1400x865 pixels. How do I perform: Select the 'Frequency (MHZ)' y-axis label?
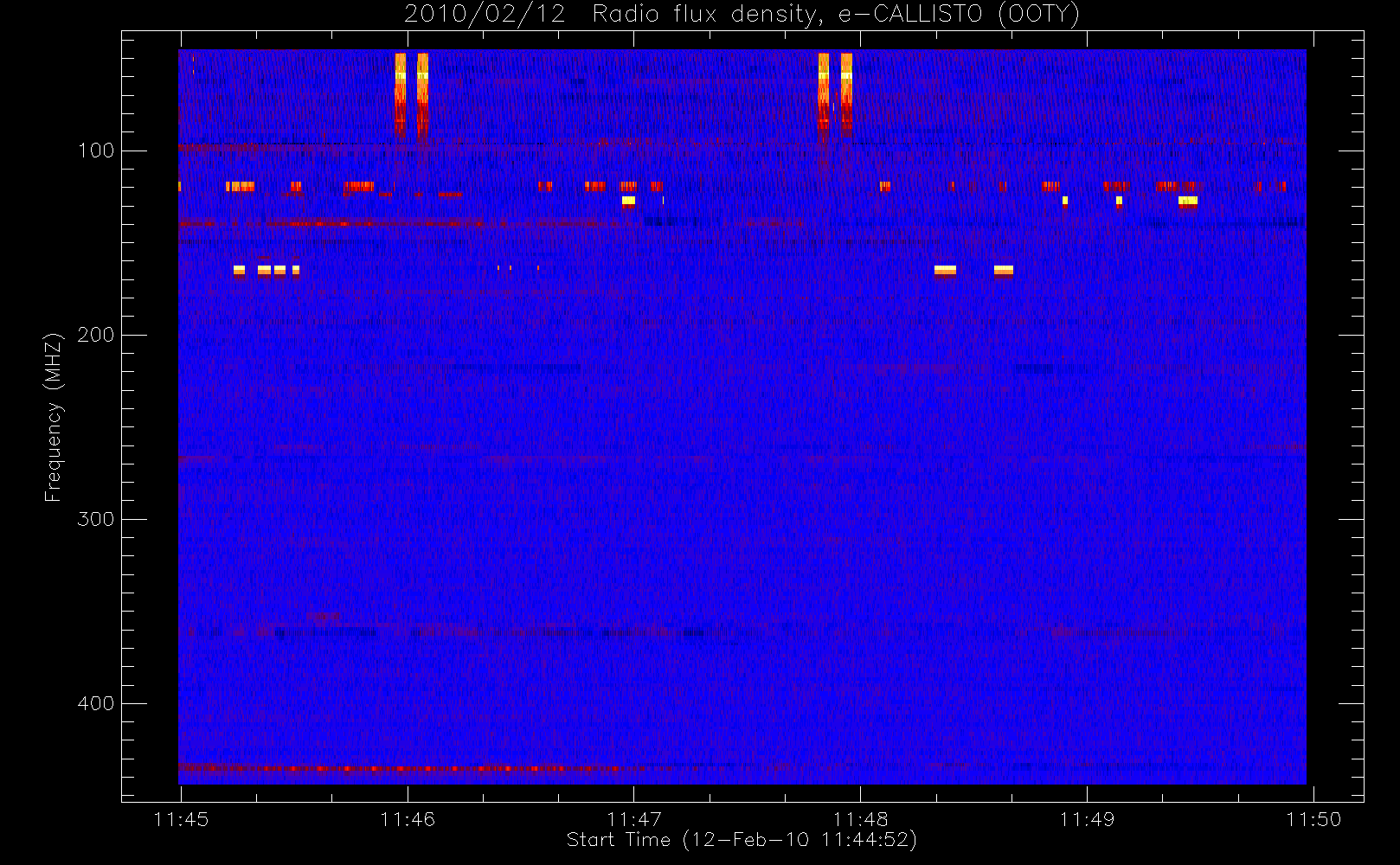point(54,417)
